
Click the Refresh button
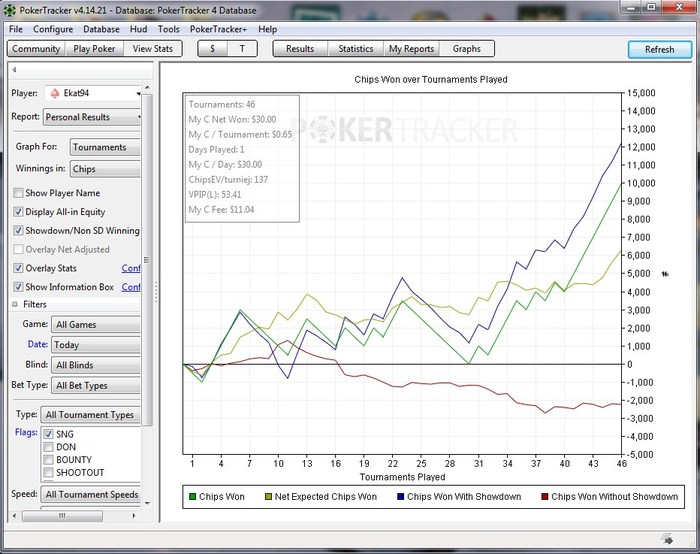click(x=659, y=50)
